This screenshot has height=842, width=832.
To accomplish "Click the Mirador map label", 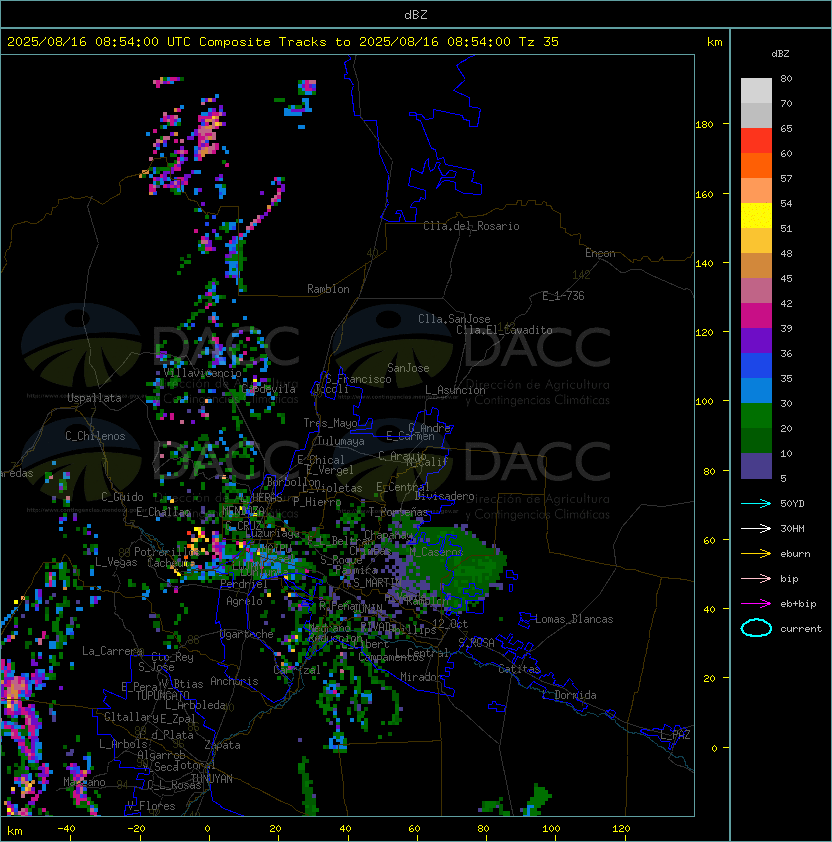I will tap(421, 677).
